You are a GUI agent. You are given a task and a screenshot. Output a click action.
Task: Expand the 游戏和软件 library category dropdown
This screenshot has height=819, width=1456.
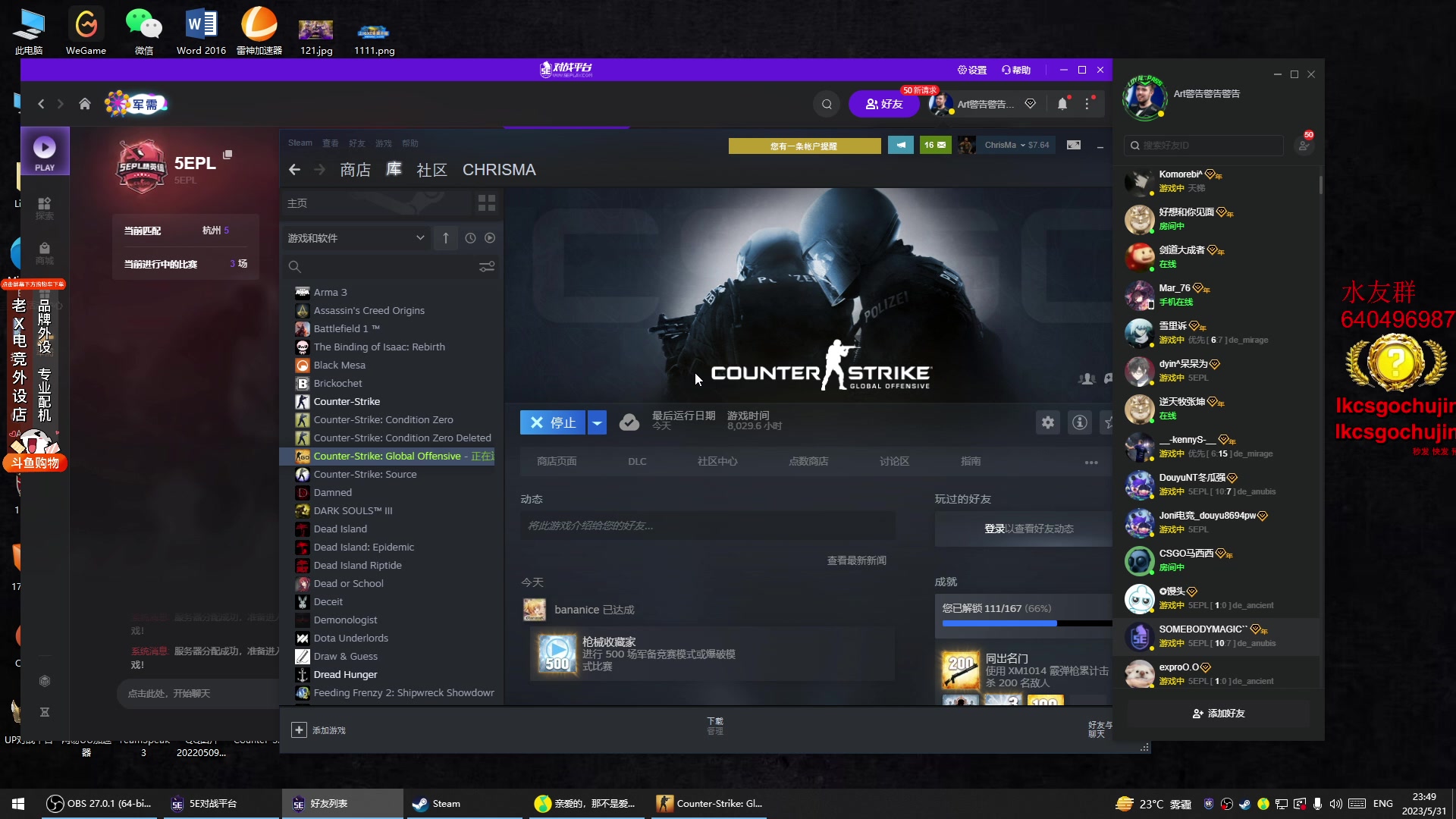click(x=356, y=238)
